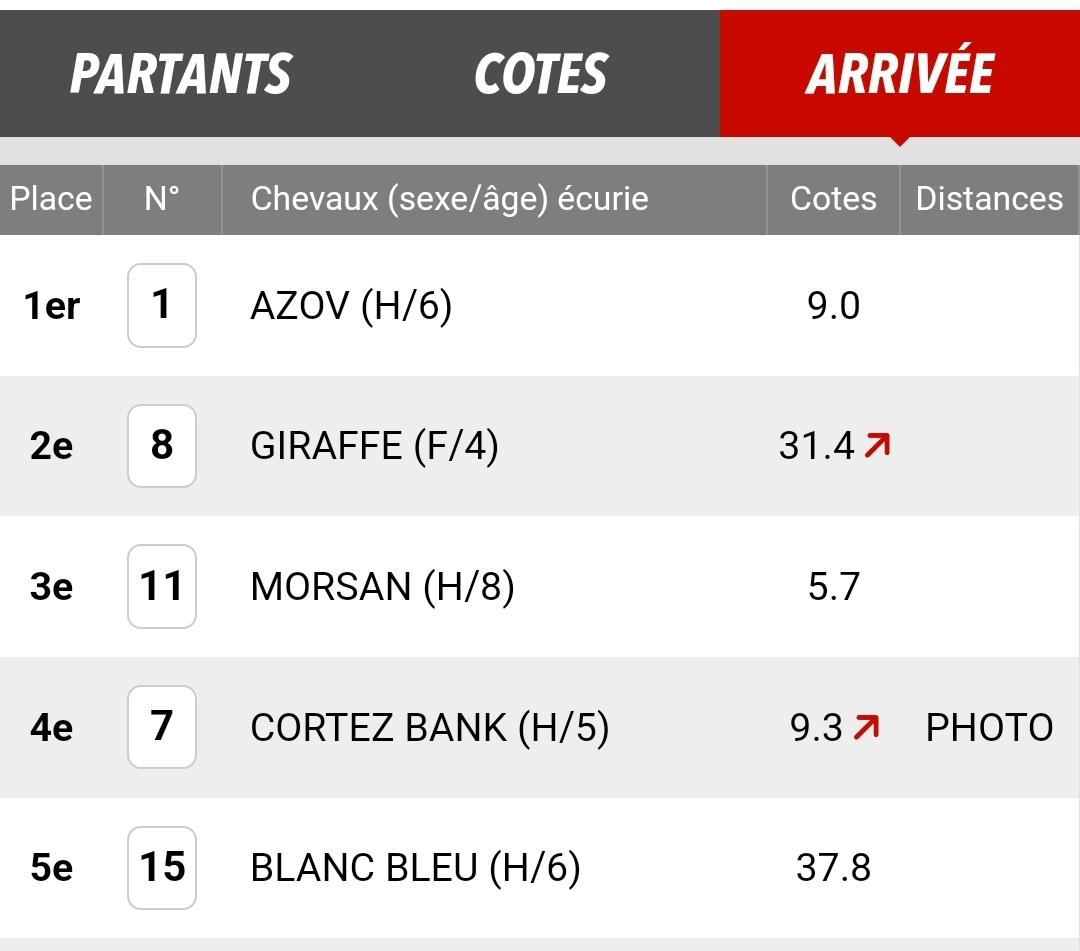The width and height of the screenshot is (1080, 951).
Task: Click the red rising arrow beside 31.4
Action: 878,445
